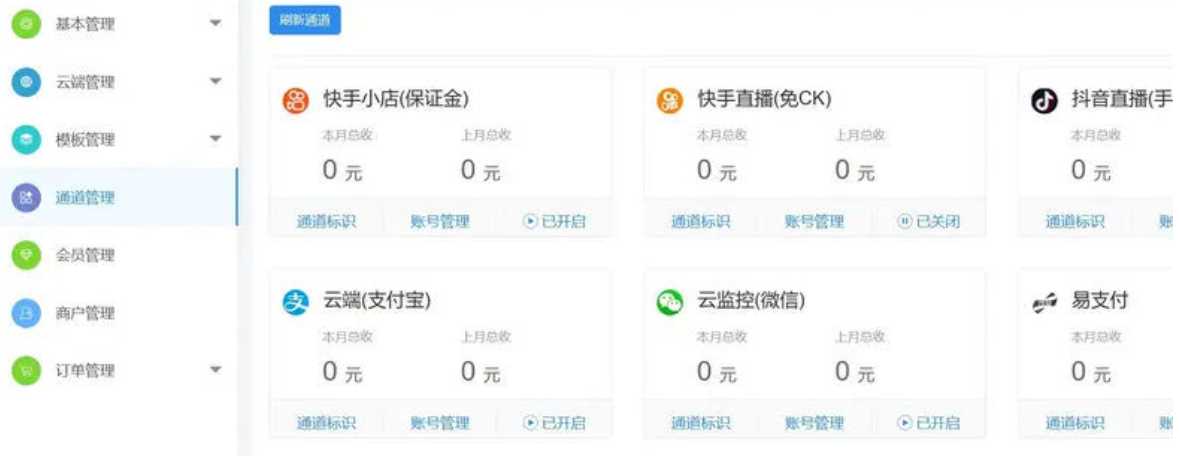Click the 模板管理 teal sidebar icon
Image resolution: width=1179 pixels, height=456 pixels.
[x=26, y=139]
